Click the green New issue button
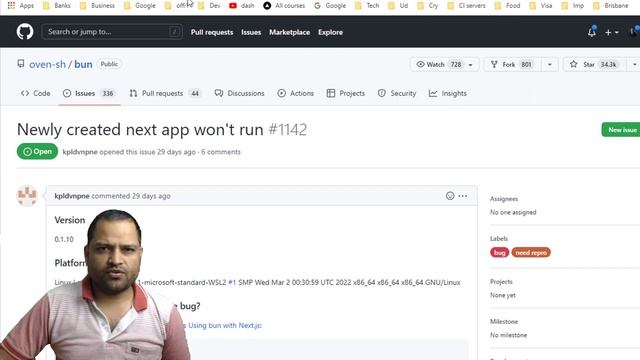This screenshot has height=360, width=640. point(621,129)
